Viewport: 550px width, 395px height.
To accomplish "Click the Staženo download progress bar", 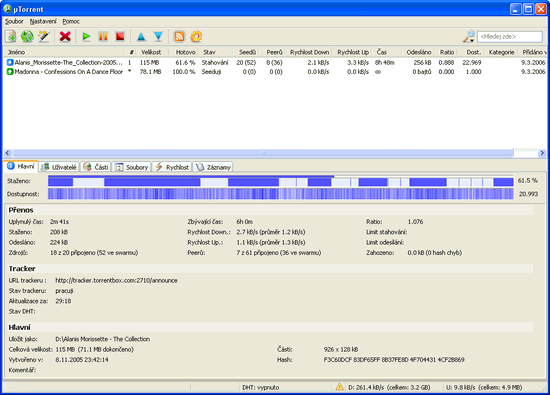I will click(281, 181).
